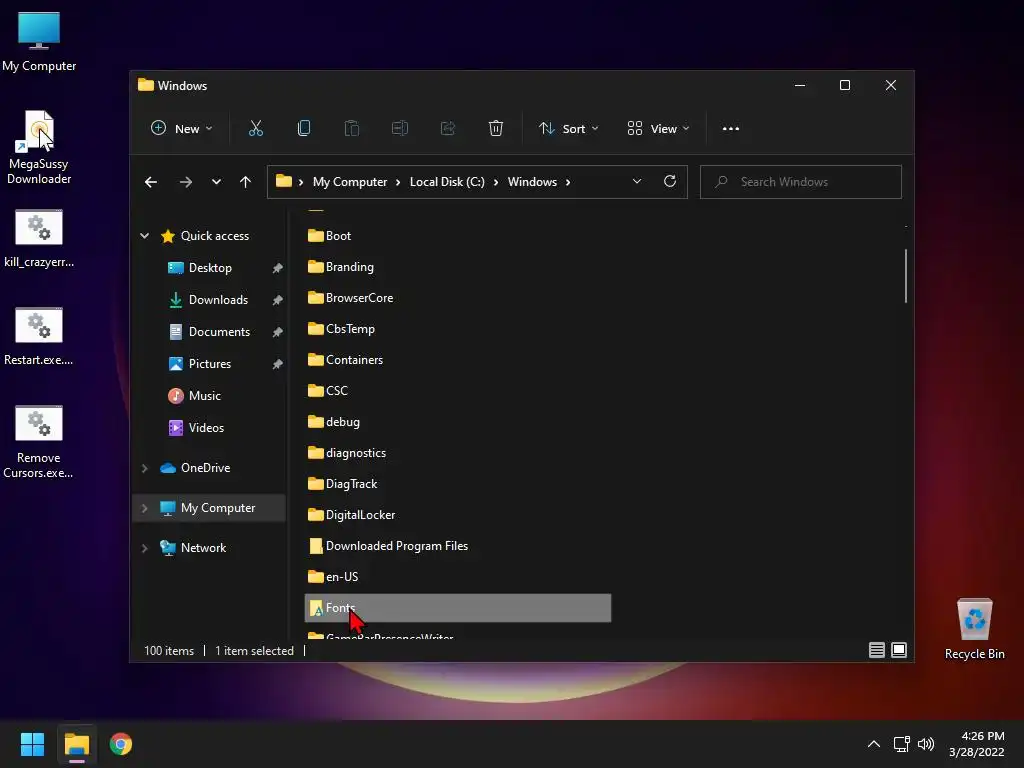Click the Paste clipboard icon
Screen dimensions: 1024x768
pyautogui.click(x=351, y=129)
